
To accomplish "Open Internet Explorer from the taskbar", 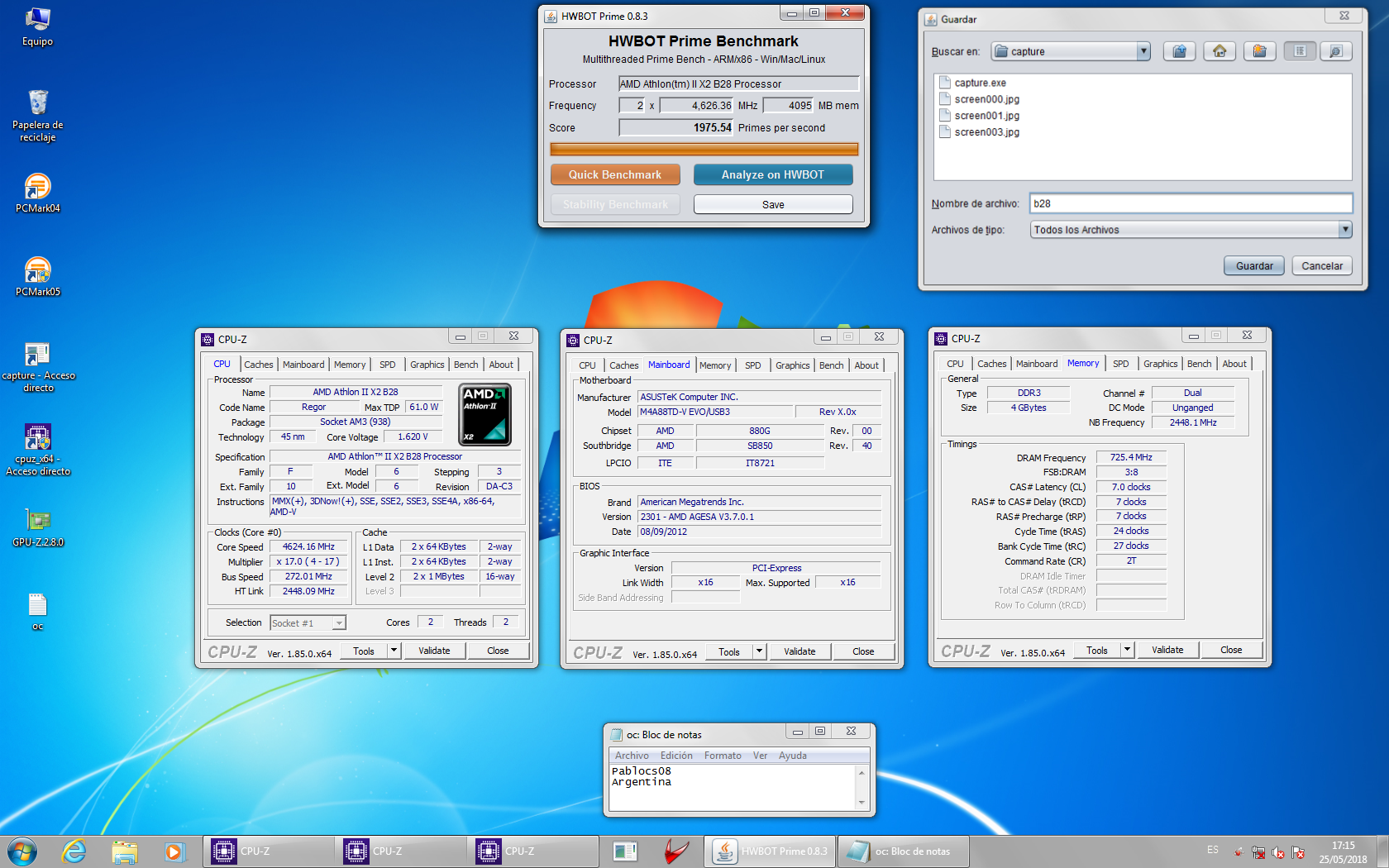I will click(x=74, y=851).
